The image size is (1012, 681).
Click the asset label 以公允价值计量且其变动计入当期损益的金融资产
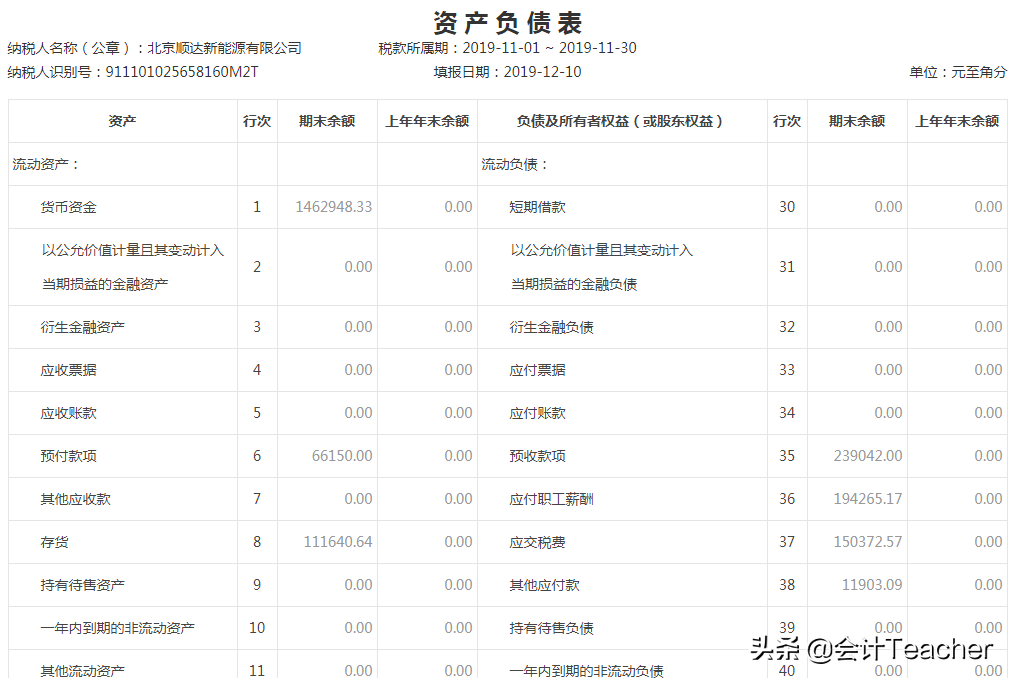(132, 267)
